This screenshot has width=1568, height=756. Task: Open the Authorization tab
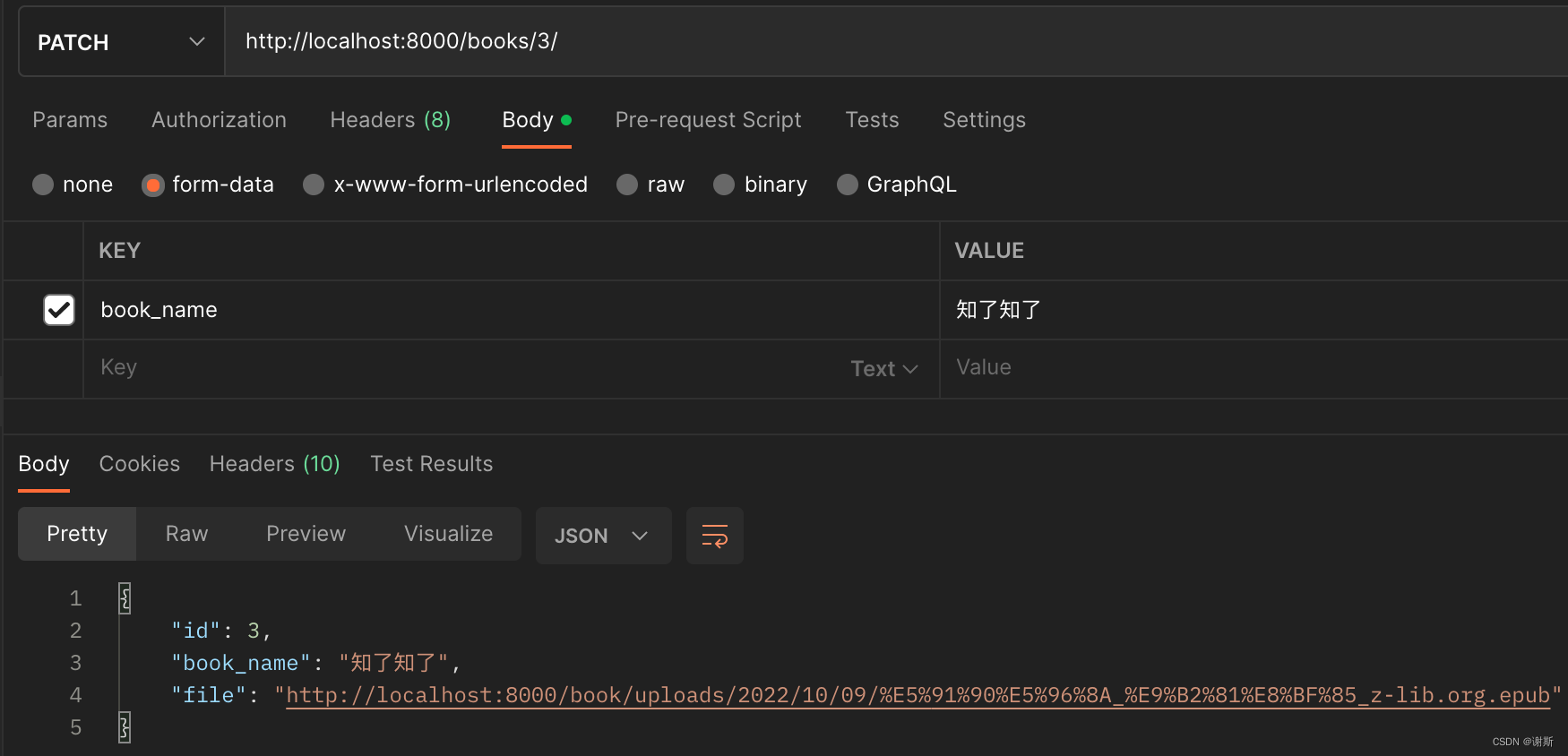click(x=219, y=120)
